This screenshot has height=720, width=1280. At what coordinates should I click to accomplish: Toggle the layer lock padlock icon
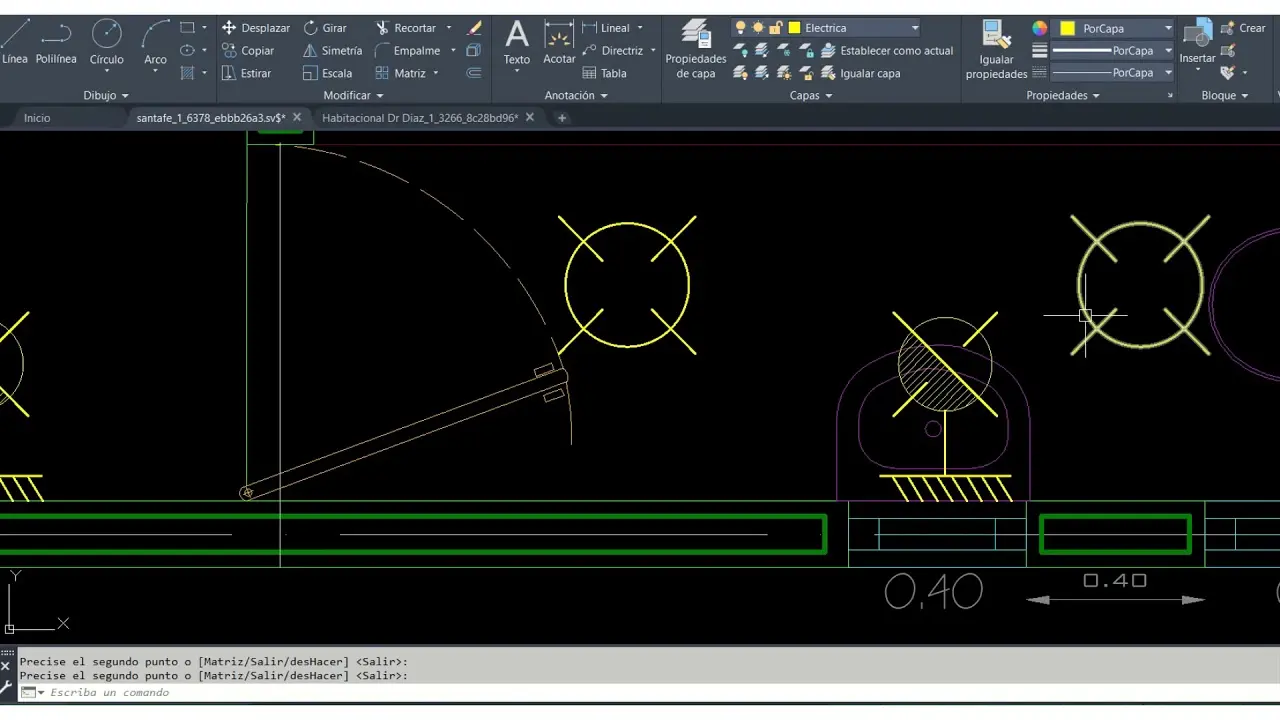[x=775, y=28]
